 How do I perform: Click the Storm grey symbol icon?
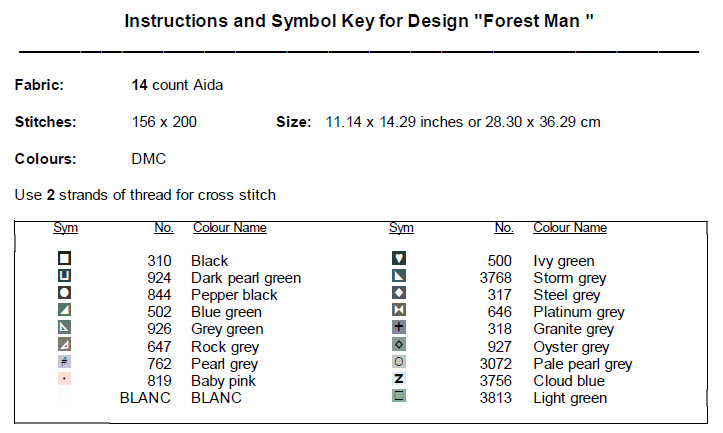point(400,276)
